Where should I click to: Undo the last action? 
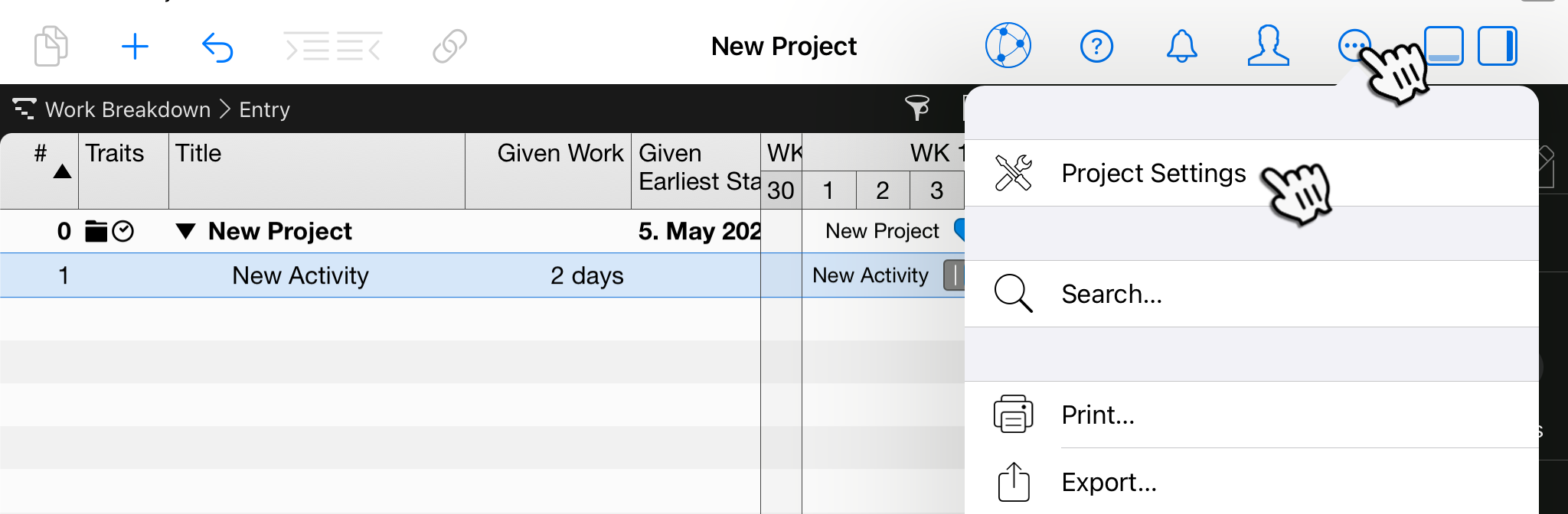pos(217,46)
